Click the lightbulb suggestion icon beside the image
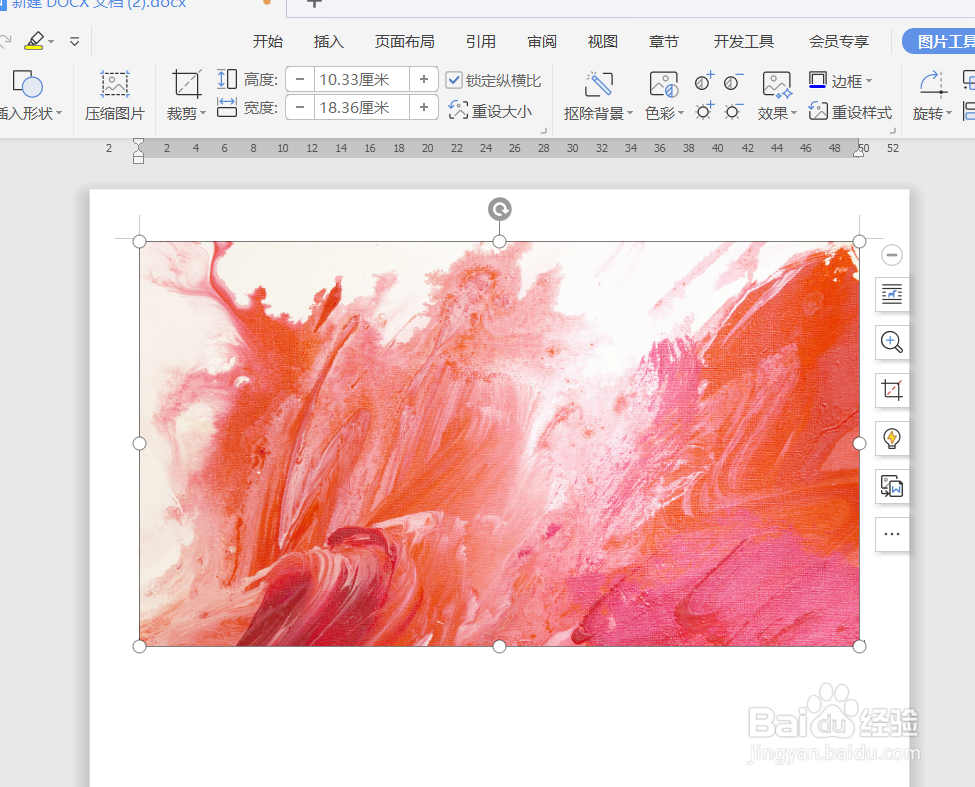The height and width of the screenshot is (787, 975). coord(892,438)
